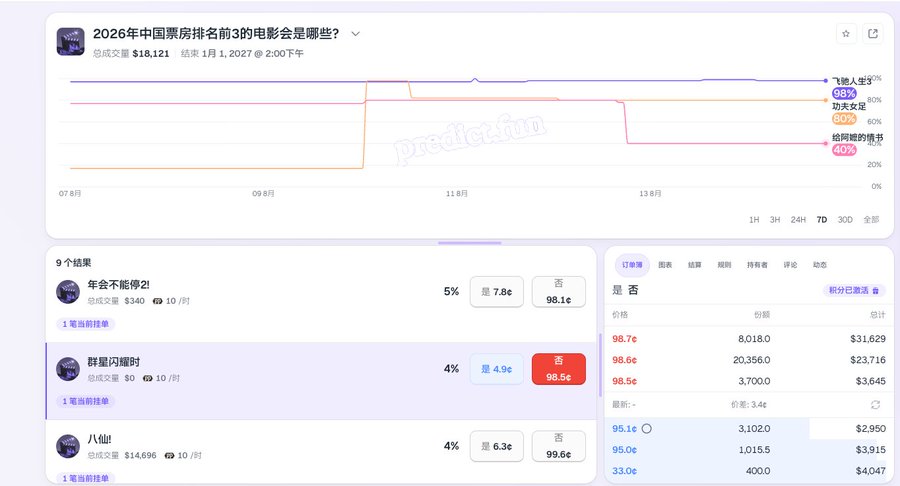The height and width of the screenshot is (486, 900).
Task: Click the 年会不能停2! result title
Action: click(x=118, y=285)
